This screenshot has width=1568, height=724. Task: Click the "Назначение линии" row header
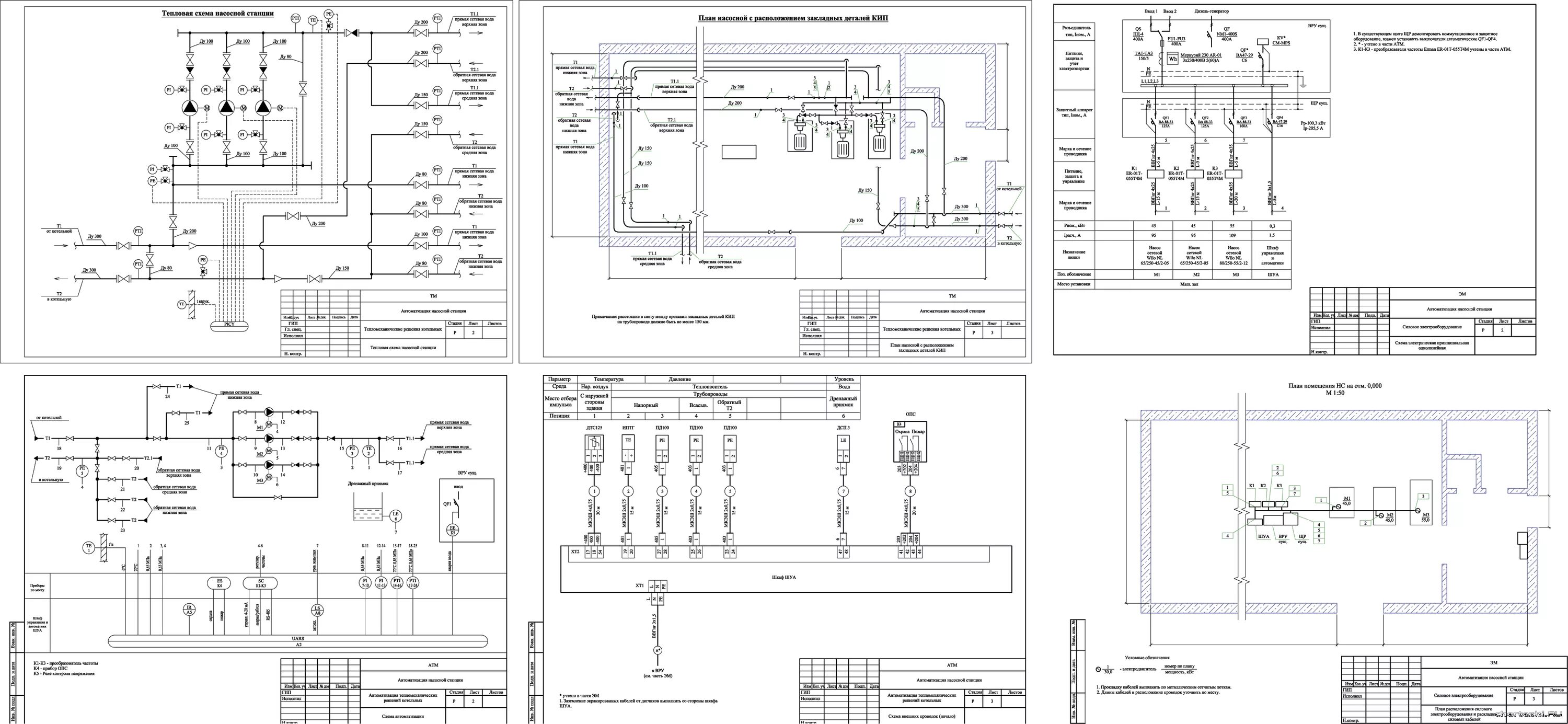tap(1074, 255)
